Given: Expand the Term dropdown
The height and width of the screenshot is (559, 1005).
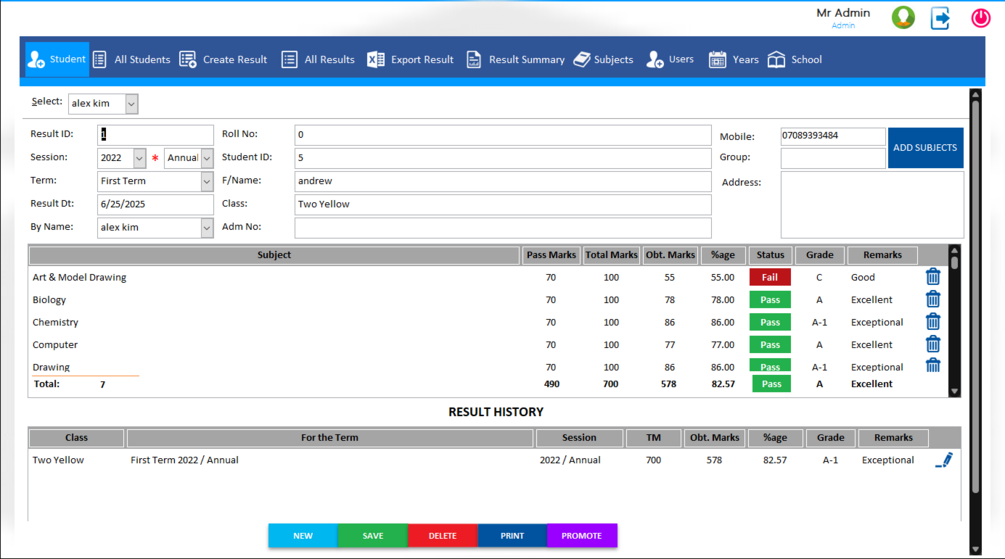Looking at the screenshot, I should point(206,181).
